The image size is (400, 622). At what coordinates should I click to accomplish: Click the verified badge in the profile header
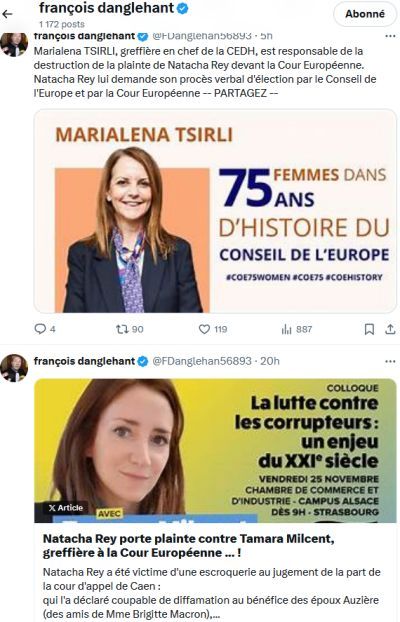[x=182, y=8]
